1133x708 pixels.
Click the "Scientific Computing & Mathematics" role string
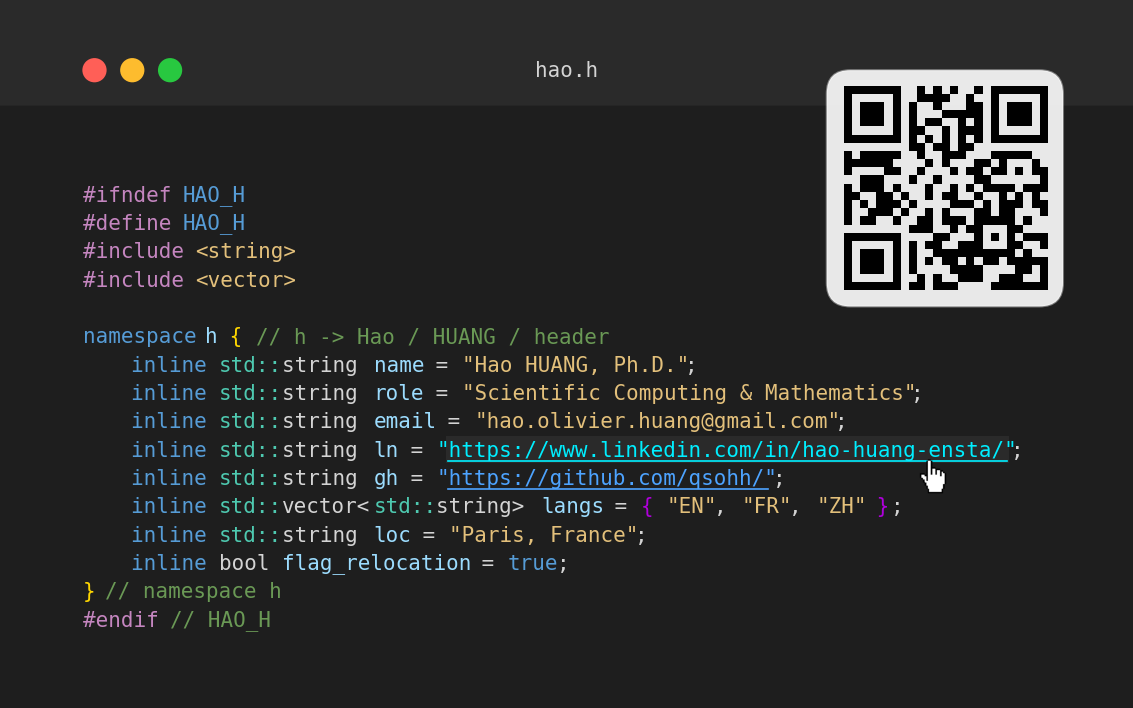[x=688, y=393]
